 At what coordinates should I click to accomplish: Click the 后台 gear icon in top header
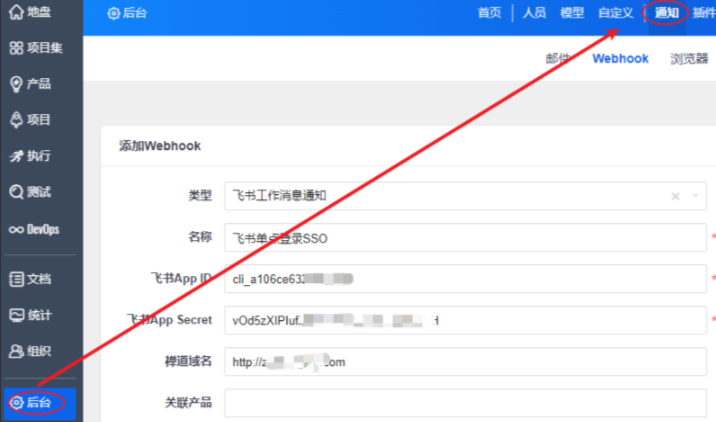point(113,13)
